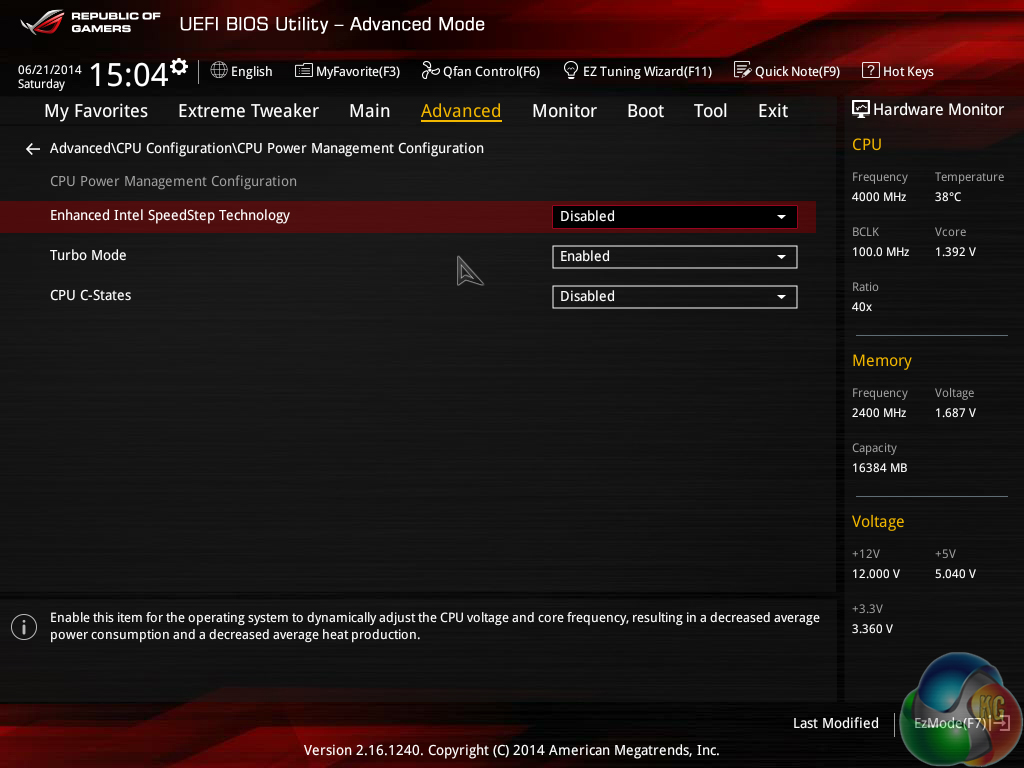Click the +12V reading 12.000 V

tap(876, 573)
